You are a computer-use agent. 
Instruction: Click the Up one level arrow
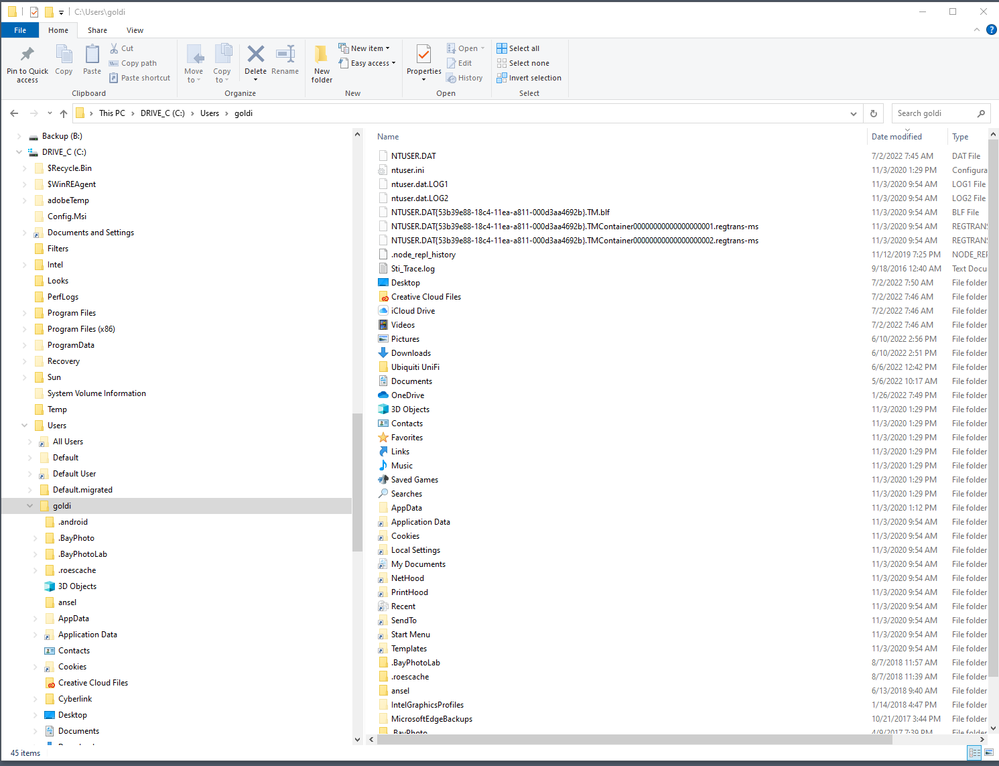pos(63,113)
